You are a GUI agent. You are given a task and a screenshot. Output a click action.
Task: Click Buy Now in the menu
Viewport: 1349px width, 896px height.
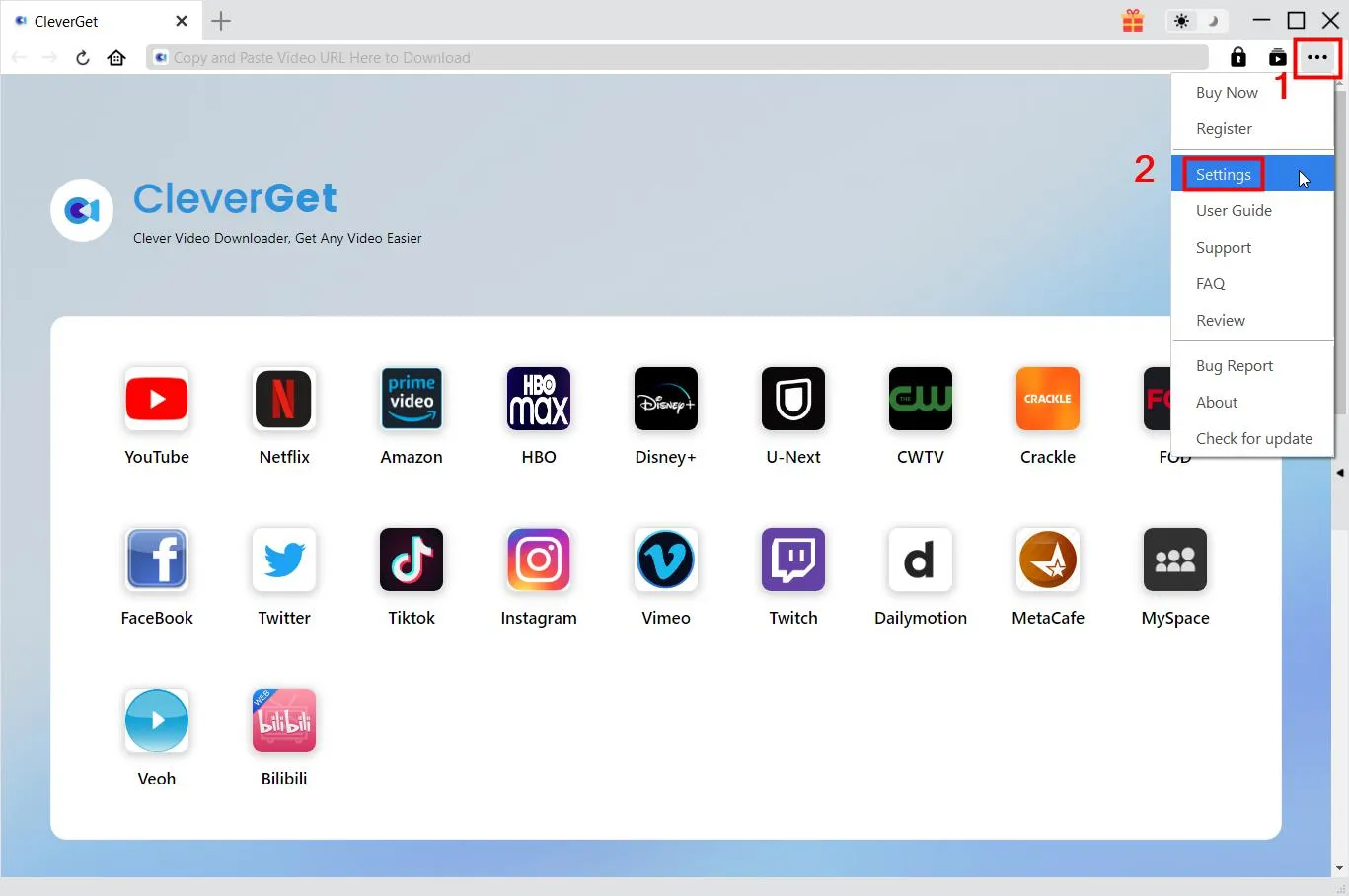(x=1227, y=93)
